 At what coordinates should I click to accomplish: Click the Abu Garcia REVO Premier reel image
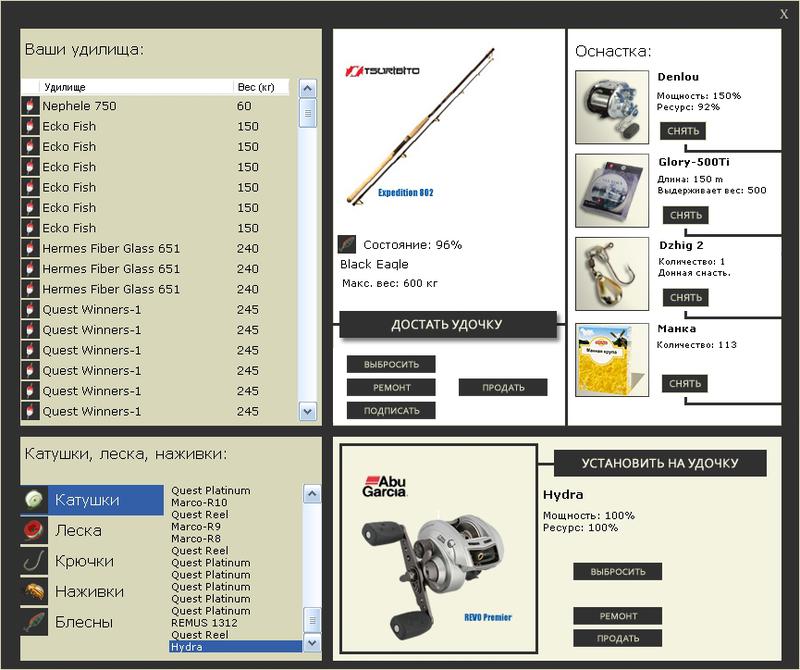tap(439, 549)
